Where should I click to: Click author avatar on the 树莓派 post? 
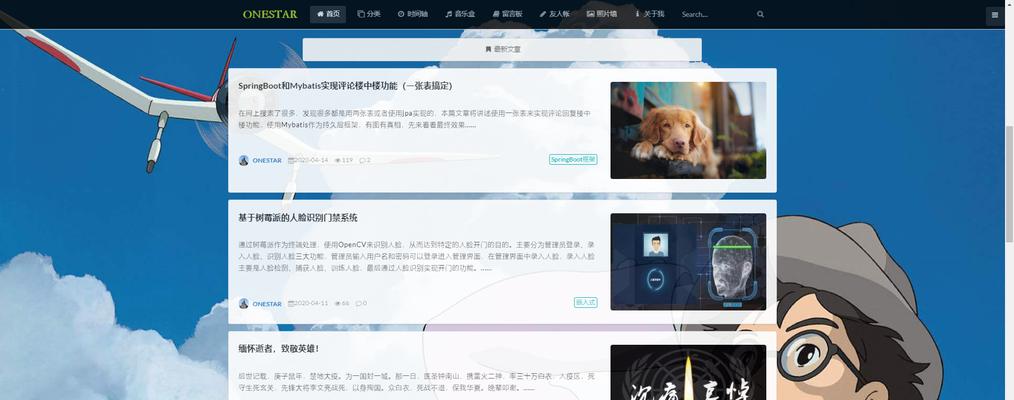[244, 304]
